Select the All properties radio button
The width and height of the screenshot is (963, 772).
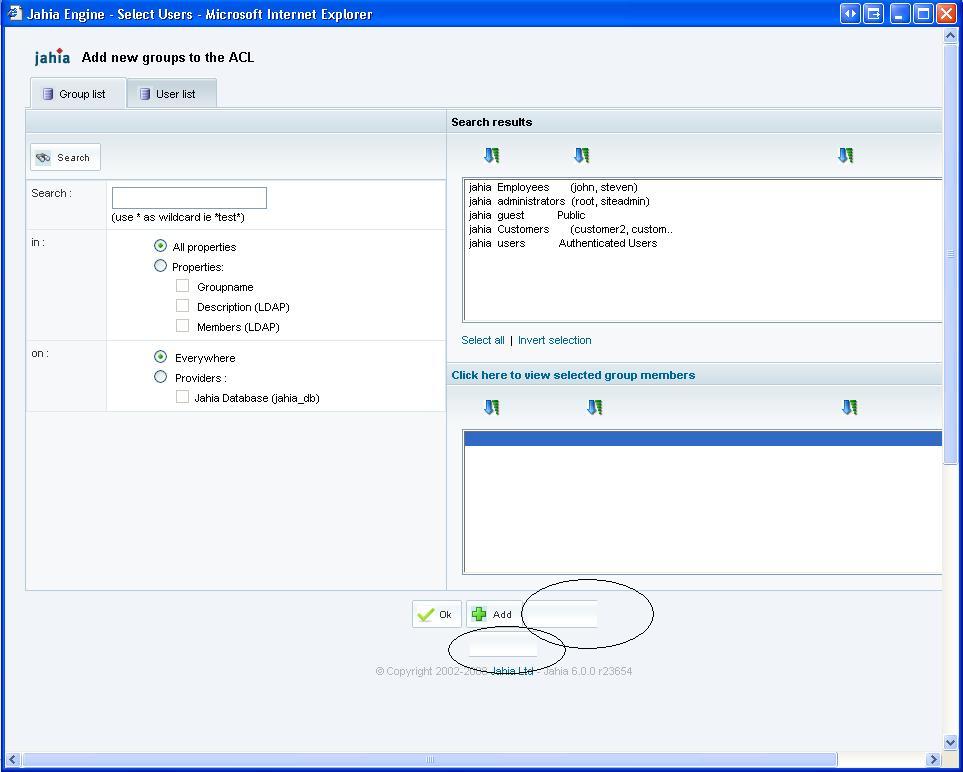tap(160, 246)
